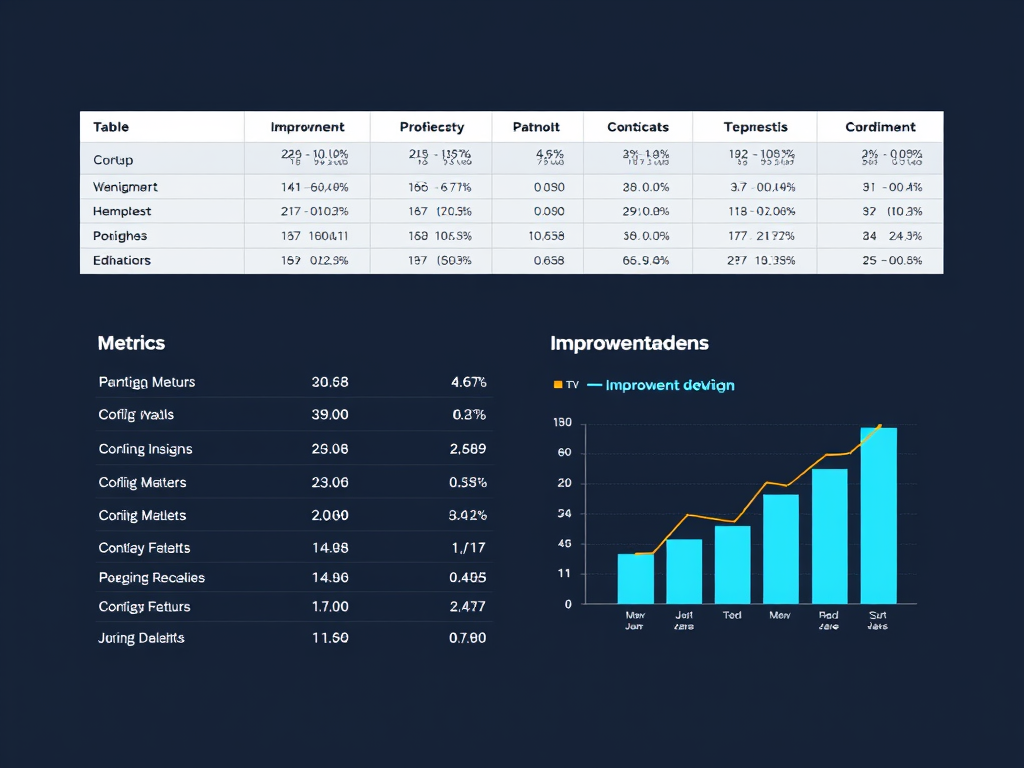This screenshot has height=768, width=1024.
Task: Click the Cordiment column header
Action: coord(880,127)
